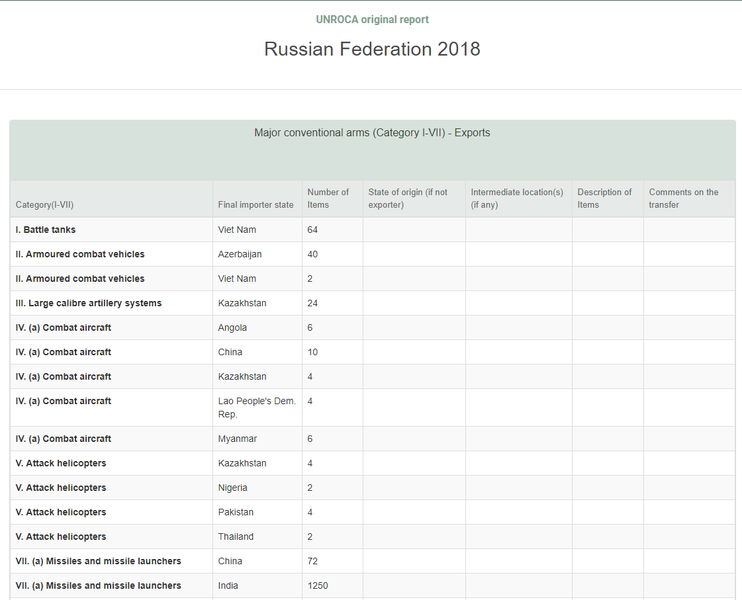Click the Major conventional arms Exports panel header
Image resolution: width=742 pixels, height=600 pixels.
coord(372,150)
